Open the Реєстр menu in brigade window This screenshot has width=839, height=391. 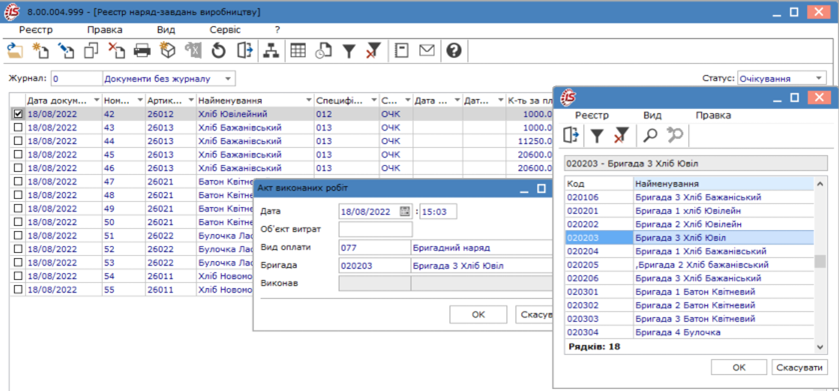click(592, 115)
